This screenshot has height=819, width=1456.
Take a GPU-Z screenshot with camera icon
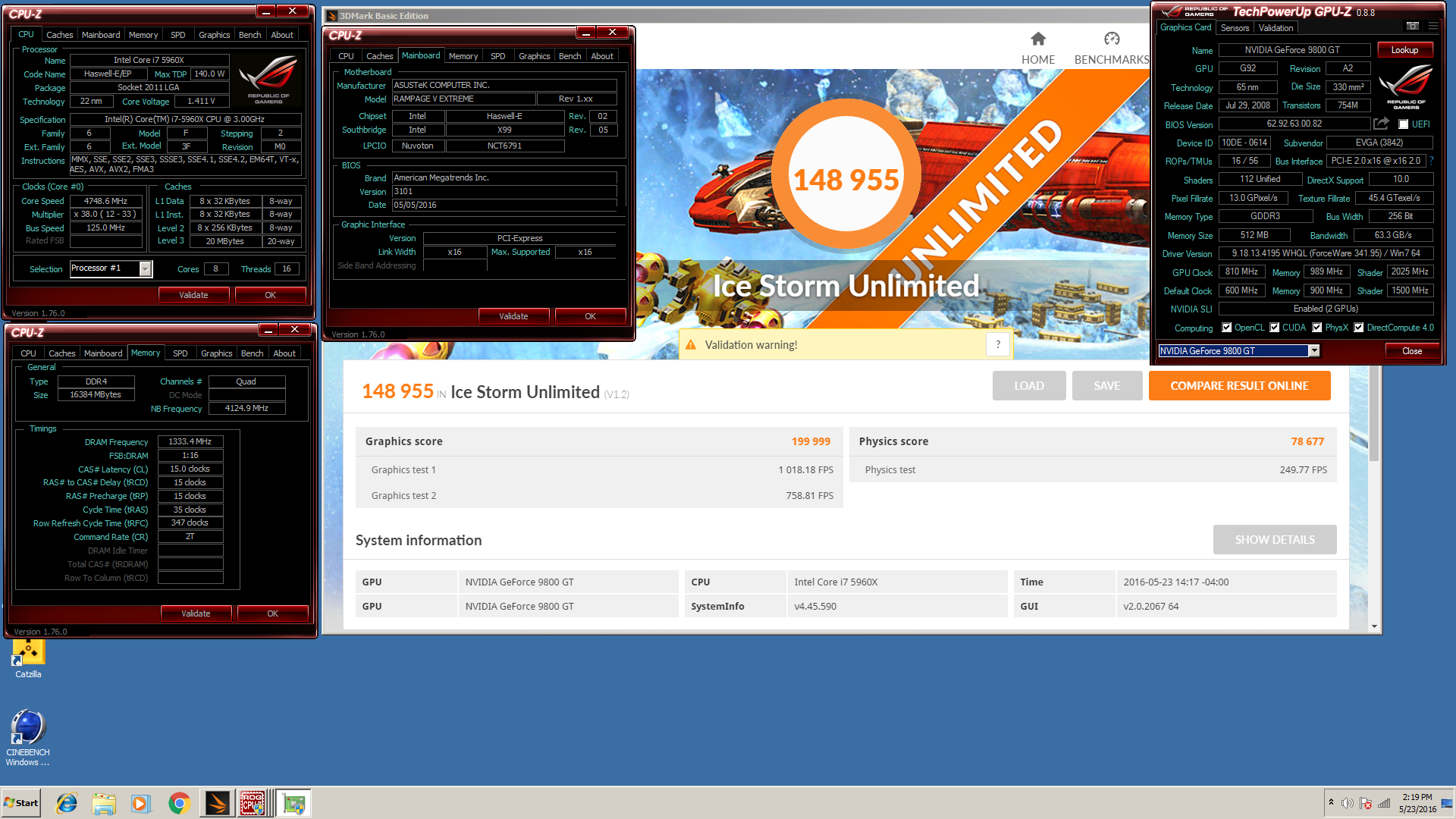1412,26
